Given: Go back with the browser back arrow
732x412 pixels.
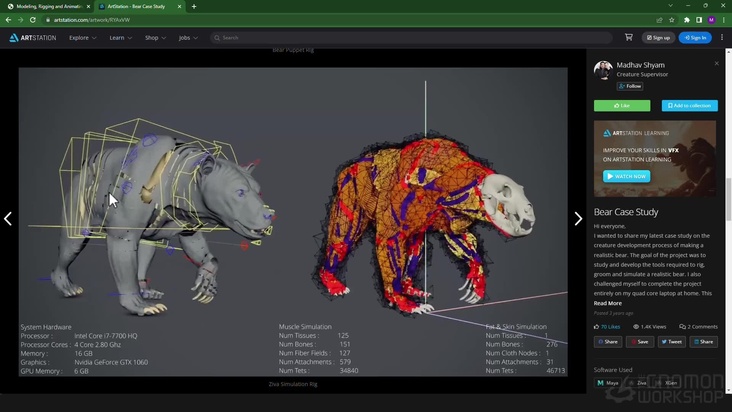Looking at the screenshot, I should pos(8,20).
